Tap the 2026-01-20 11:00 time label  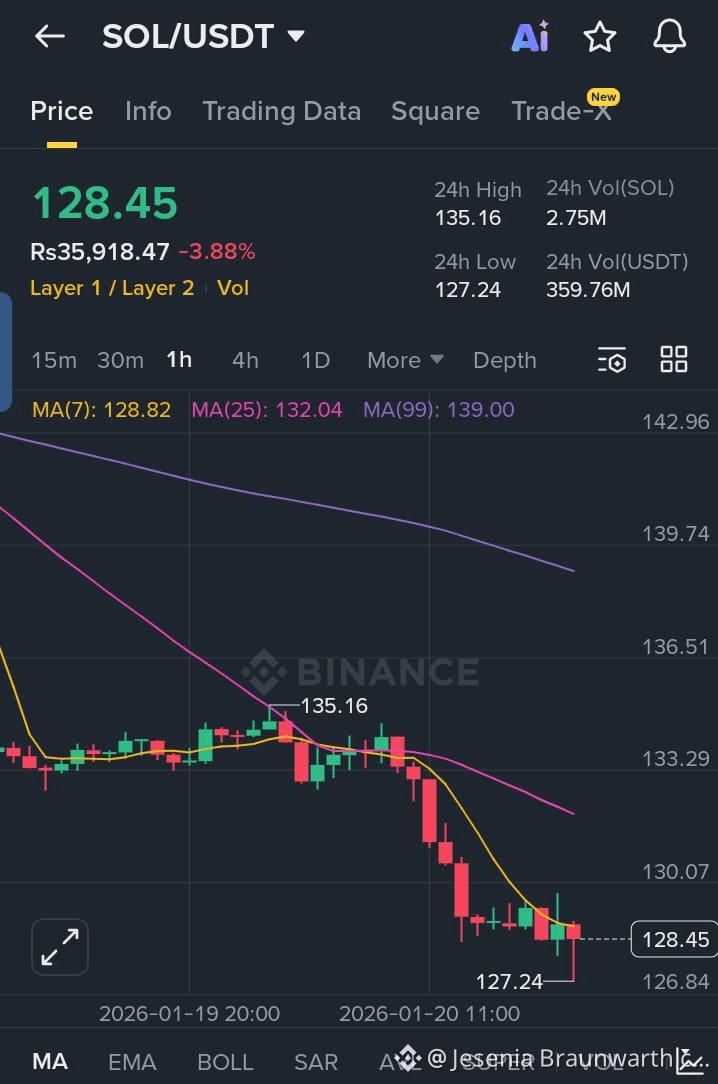pyautogui.click(x=429, y=1014)
